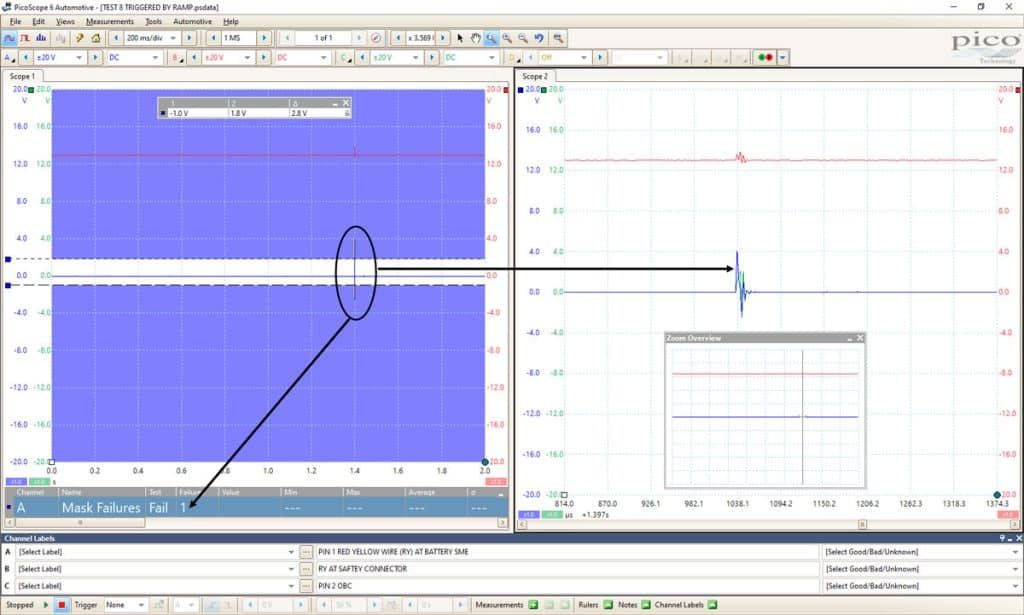Image resolution: width=1024 pixels, height=615 pixels.
Task: Click the green Rulers legend icon
Action: pos(608,605)
